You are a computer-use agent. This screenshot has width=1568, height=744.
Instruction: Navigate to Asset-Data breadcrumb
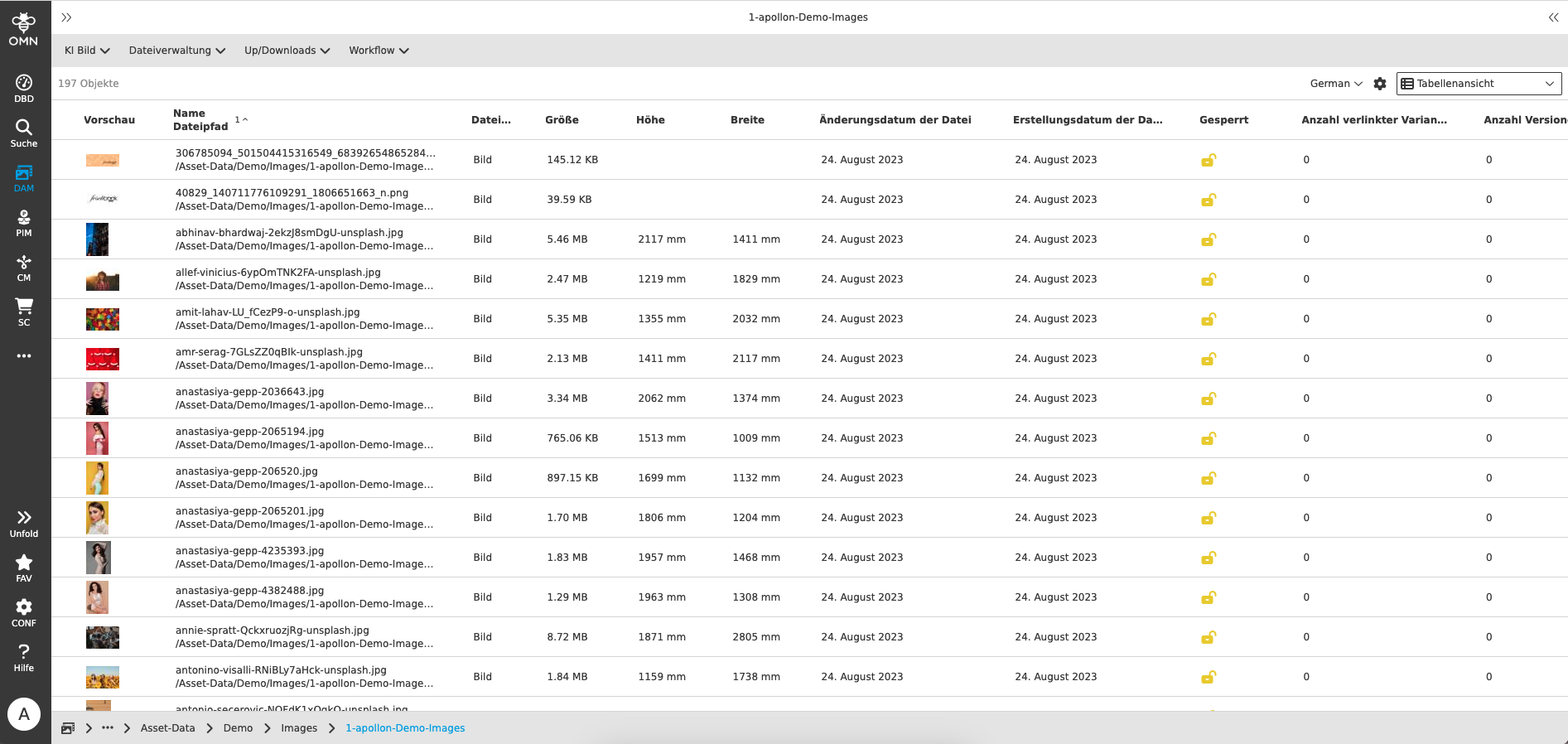168,728
